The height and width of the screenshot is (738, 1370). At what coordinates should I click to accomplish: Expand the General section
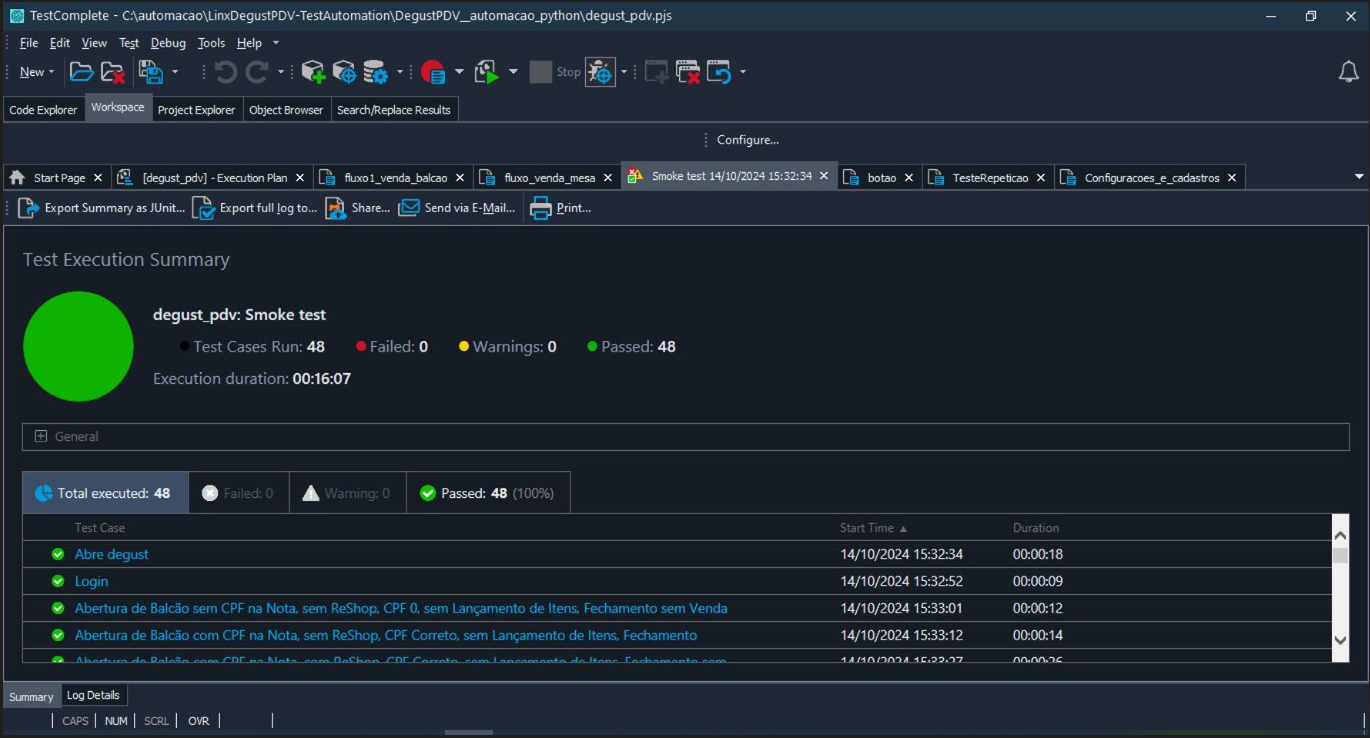41,436
